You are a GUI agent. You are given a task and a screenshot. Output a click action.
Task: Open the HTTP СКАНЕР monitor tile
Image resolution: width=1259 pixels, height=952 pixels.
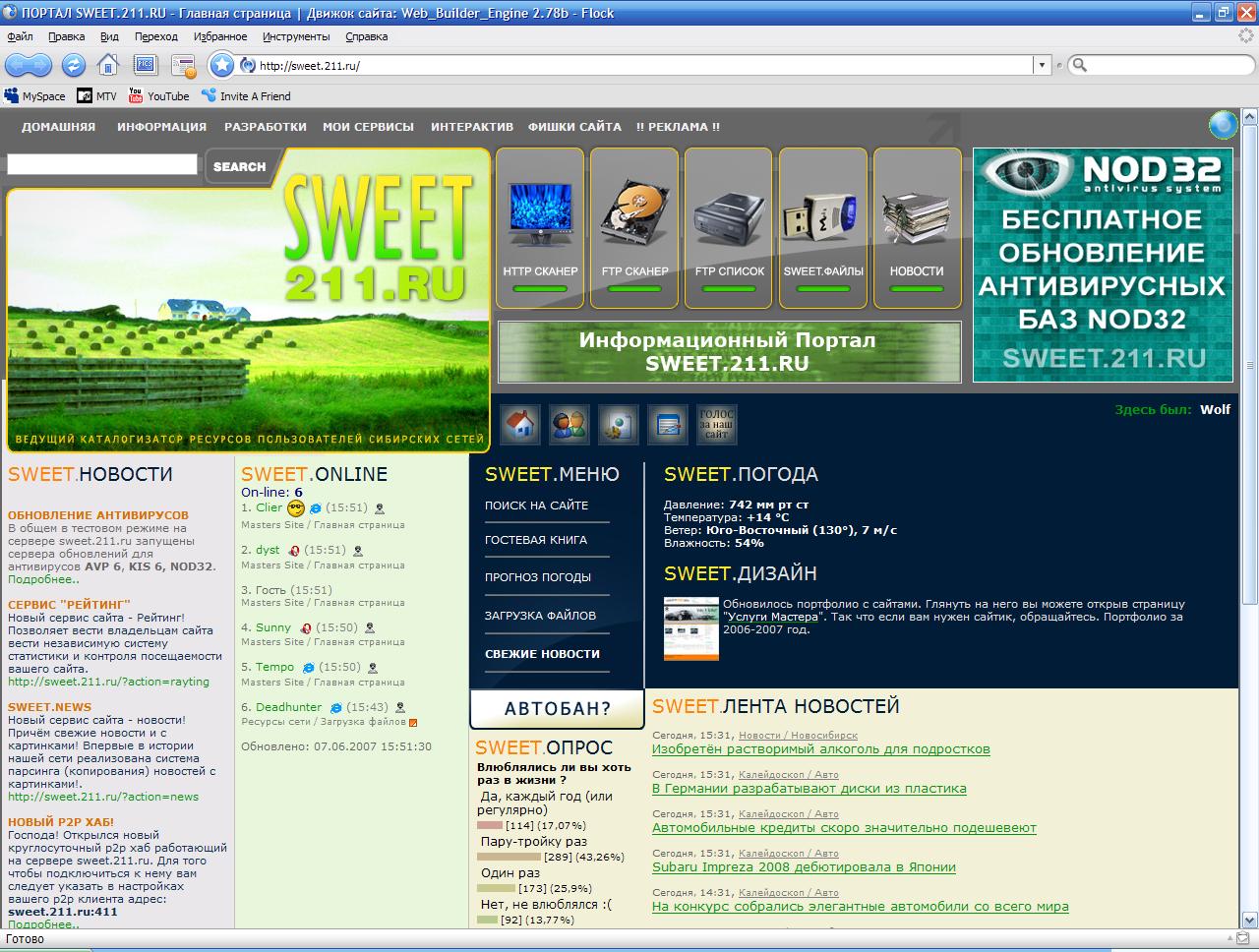(x=540, y=228)
